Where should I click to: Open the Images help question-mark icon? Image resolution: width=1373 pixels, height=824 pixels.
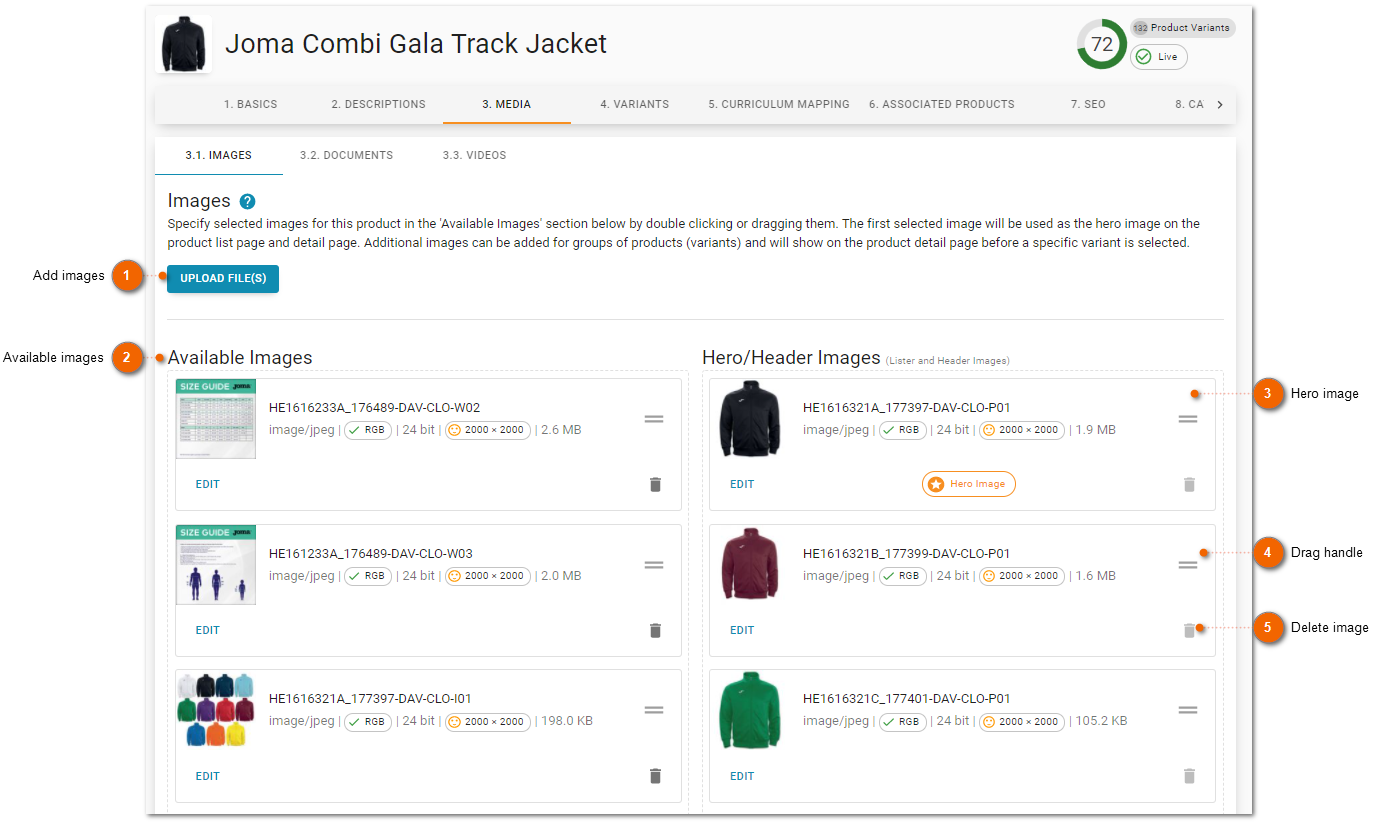pos(248,202)
